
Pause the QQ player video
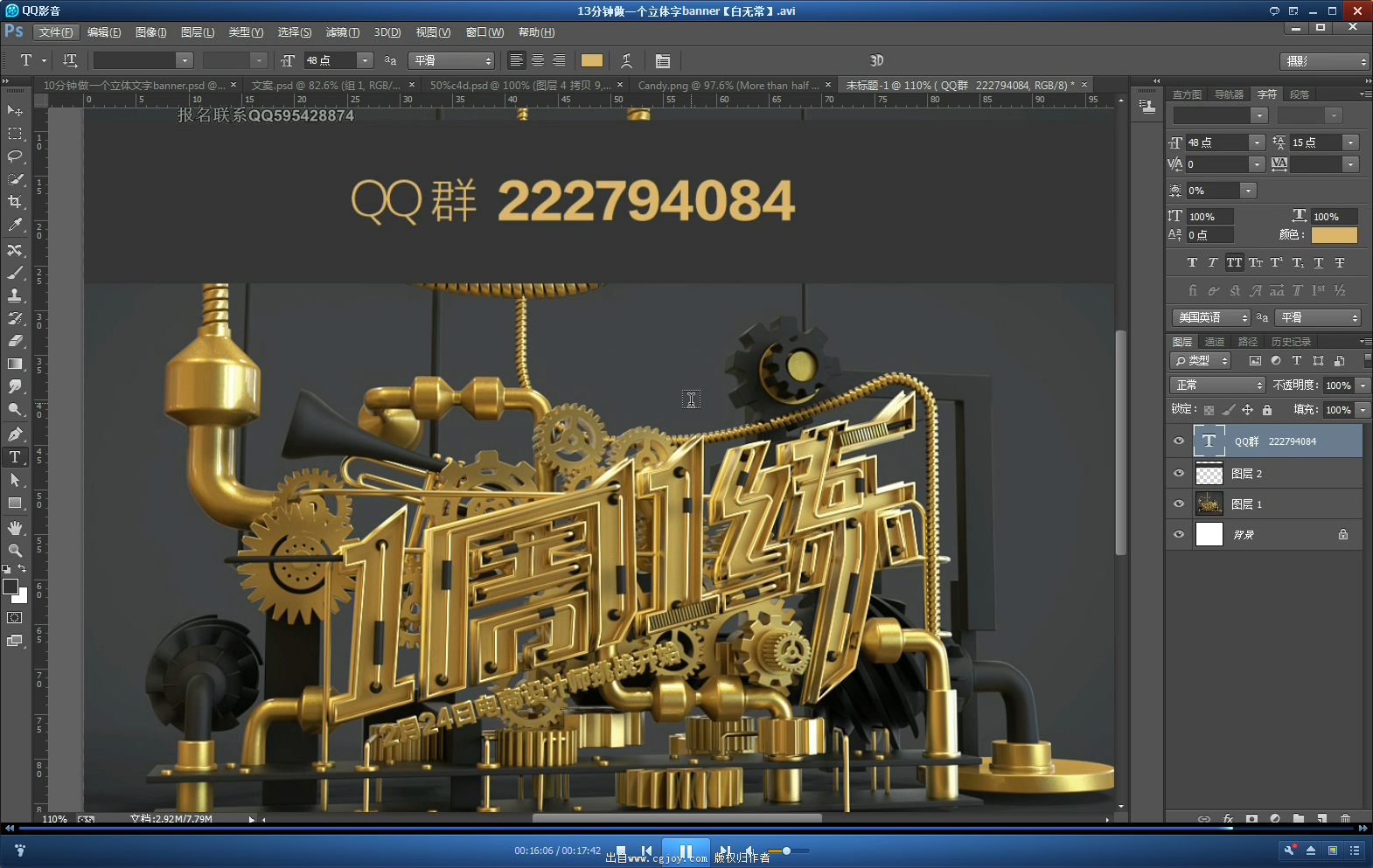(686, 851)
